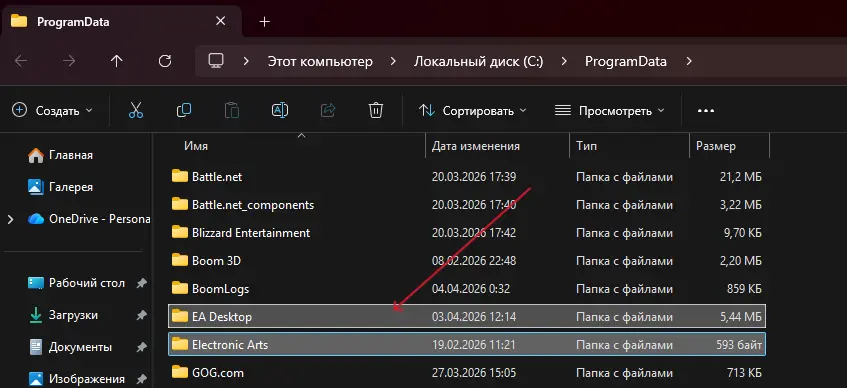Screen dimensions: 847x388
Task: Select the Battle.net folder name
Action: point(217,176)
